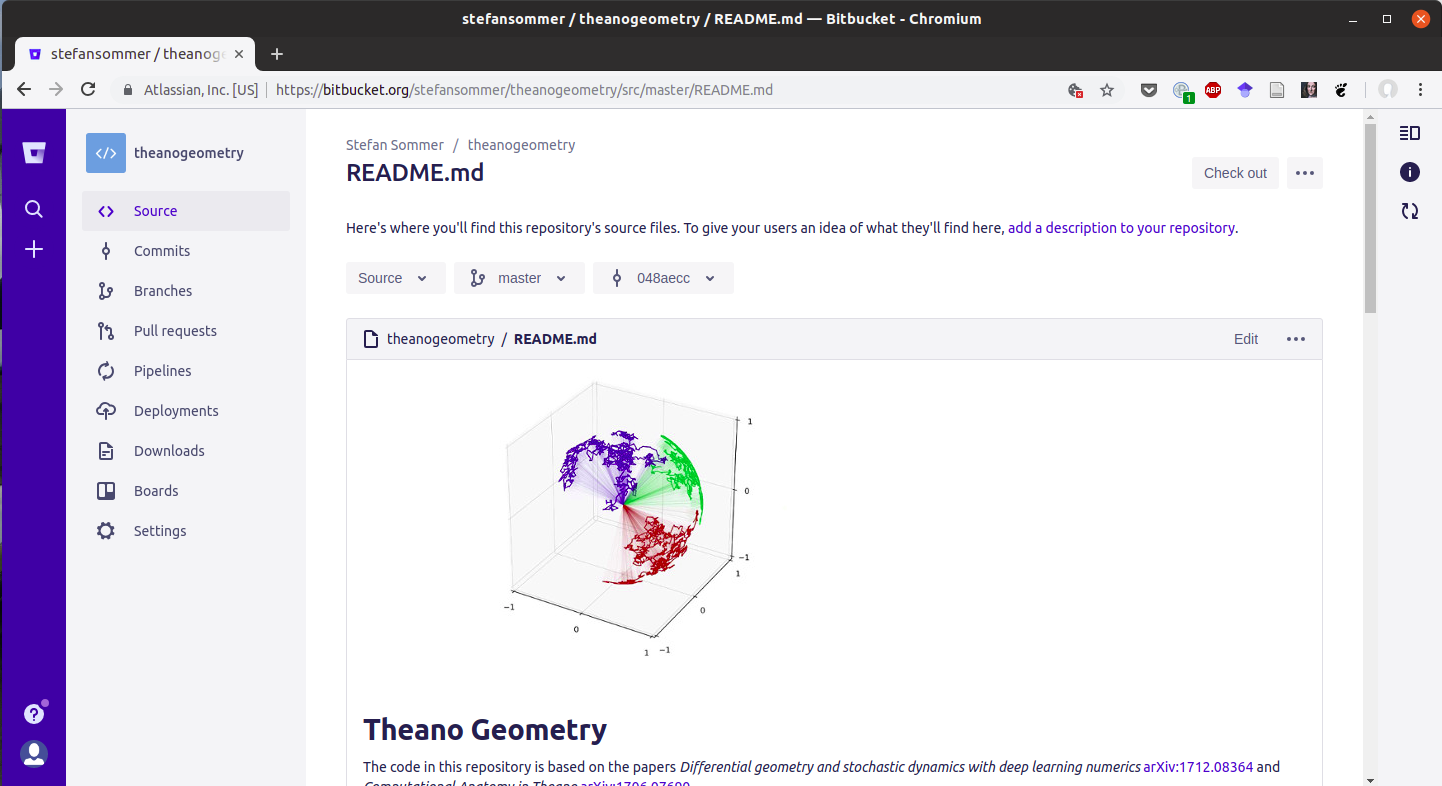
Task: Click the arXiv:1712.08364 link
Action: coord(1198,767)
